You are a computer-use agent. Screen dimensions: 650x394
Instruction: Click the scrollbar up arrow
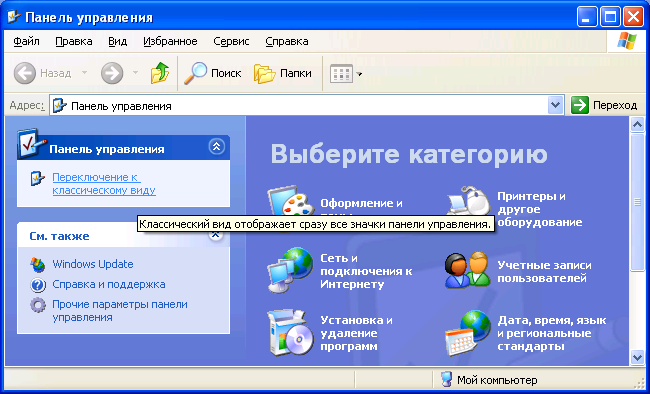coord(637,124)
